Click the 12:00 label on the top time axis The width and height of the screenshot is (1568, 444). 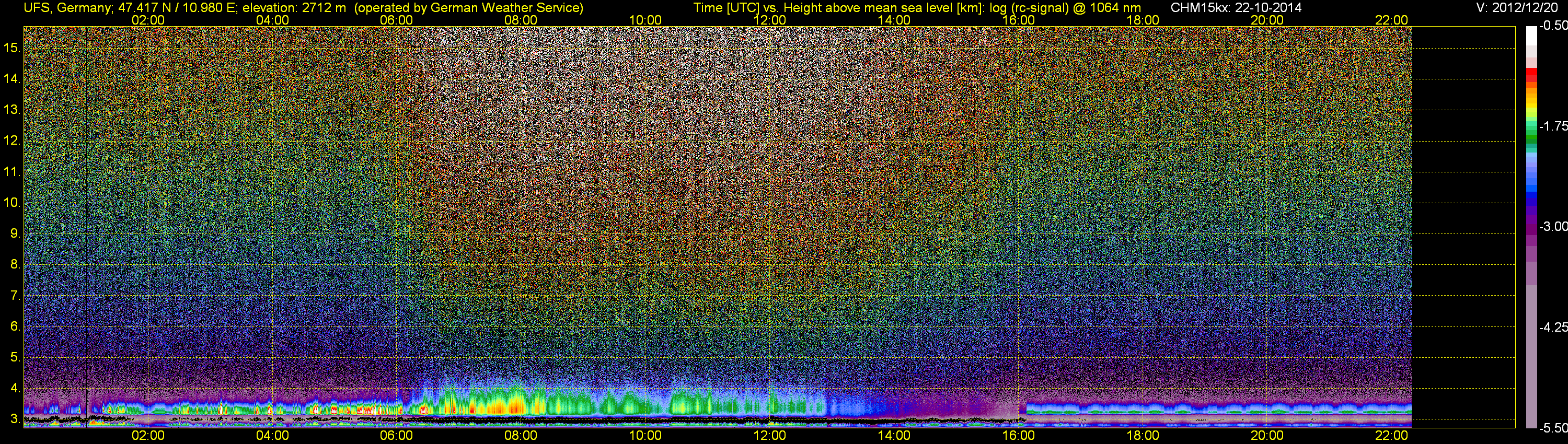coord(769,20)
